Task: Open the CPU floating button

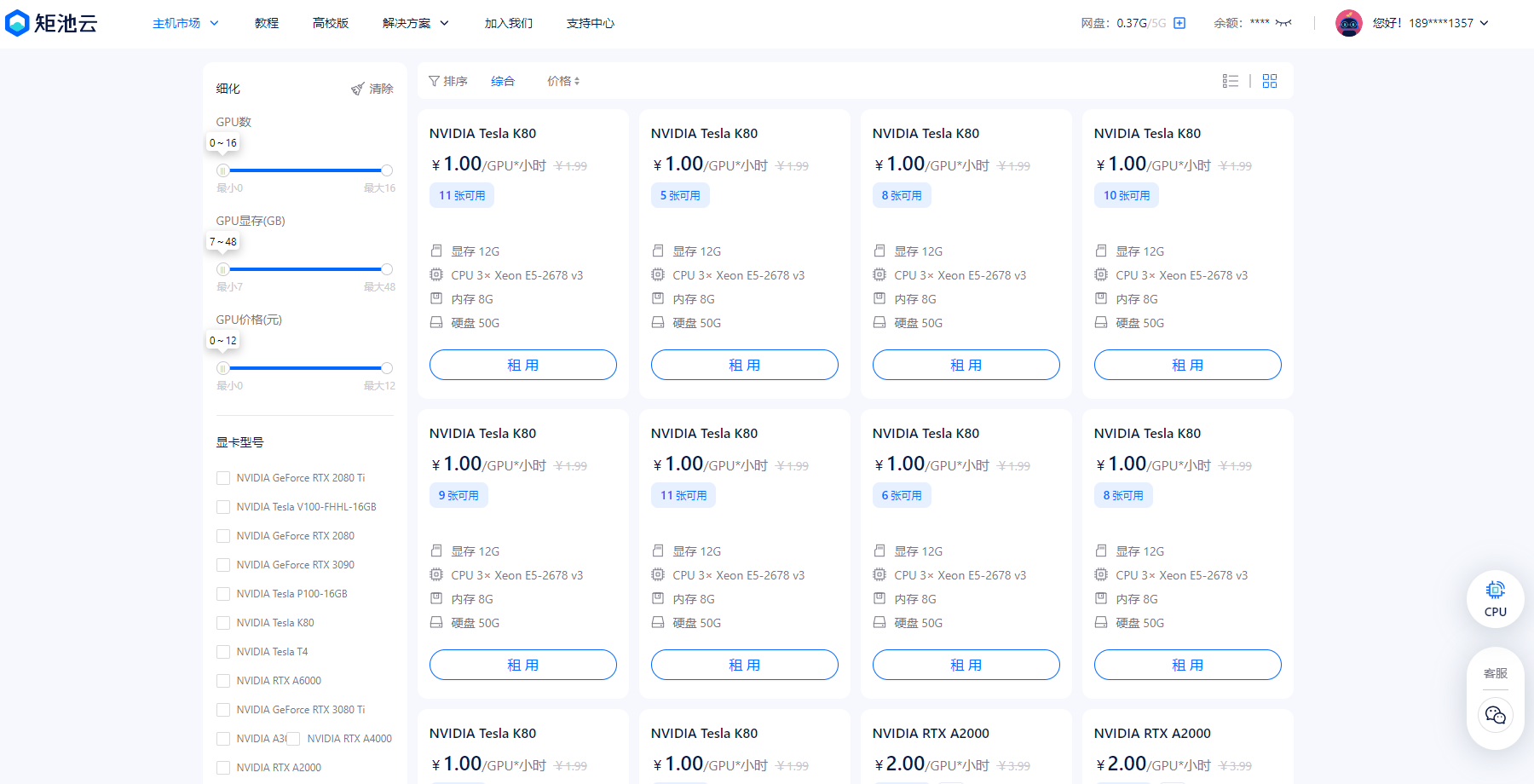Action: point(1495,599)
